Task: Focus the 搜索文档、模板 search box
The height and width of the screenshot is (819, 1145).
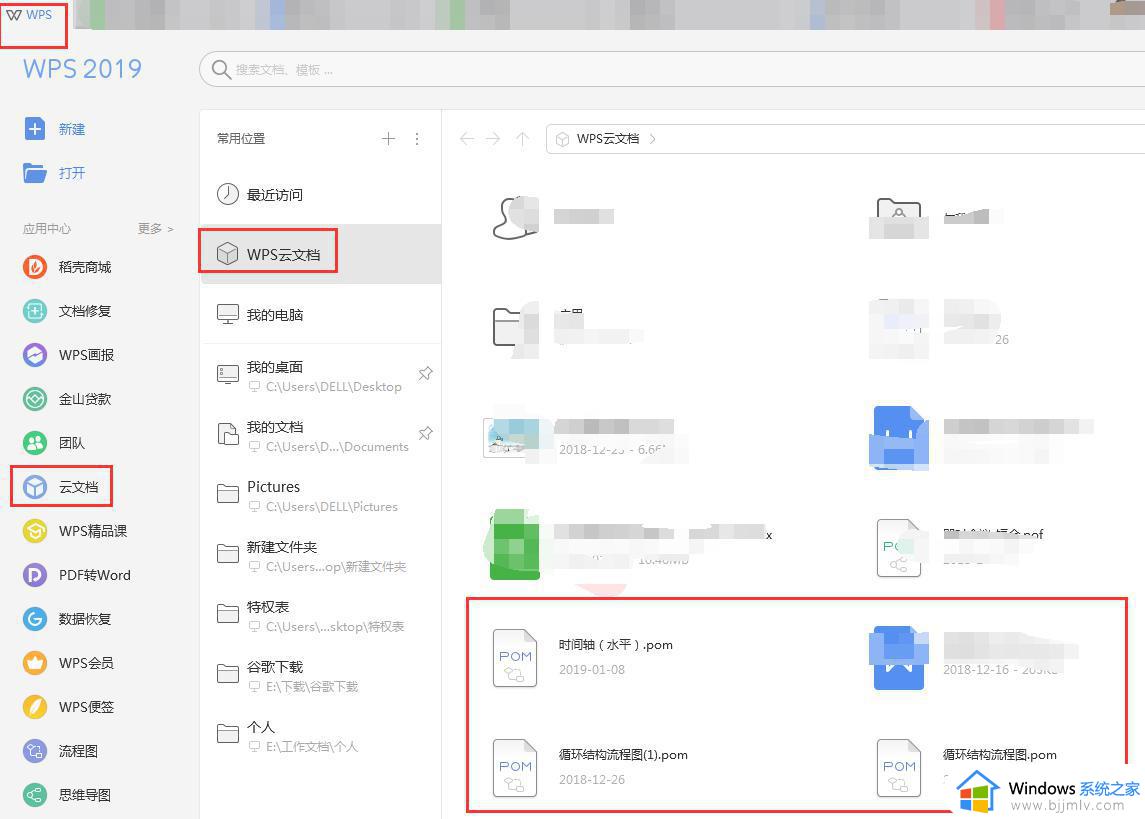Action: [x=672, y=70]
